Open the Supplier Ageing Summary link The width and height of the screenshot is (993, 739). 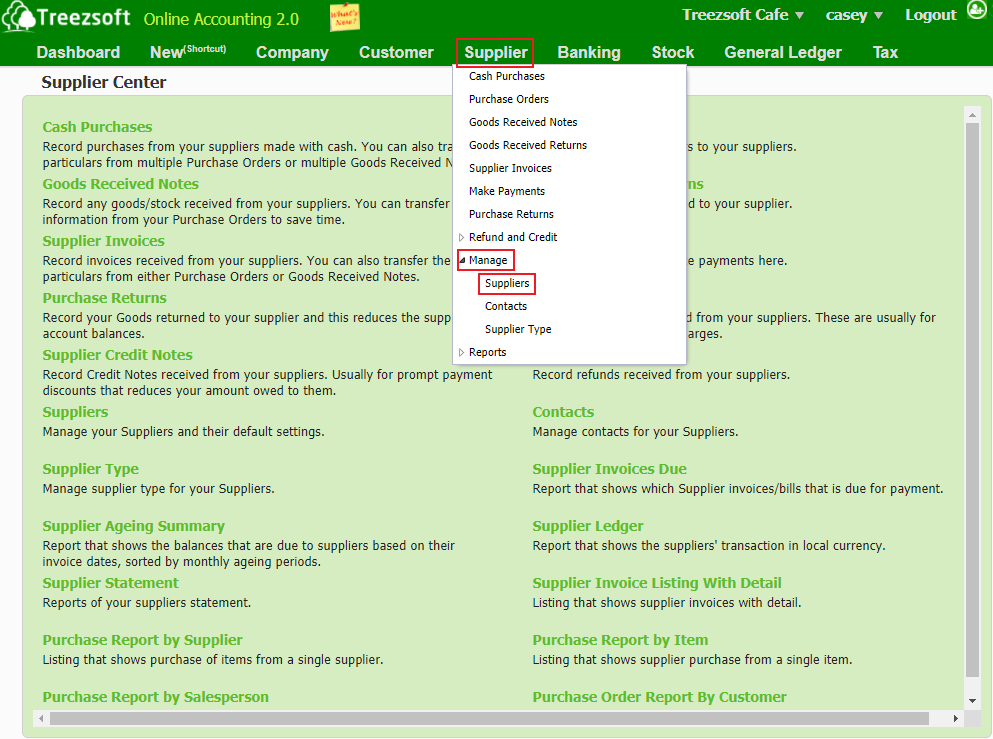point(133,526)
